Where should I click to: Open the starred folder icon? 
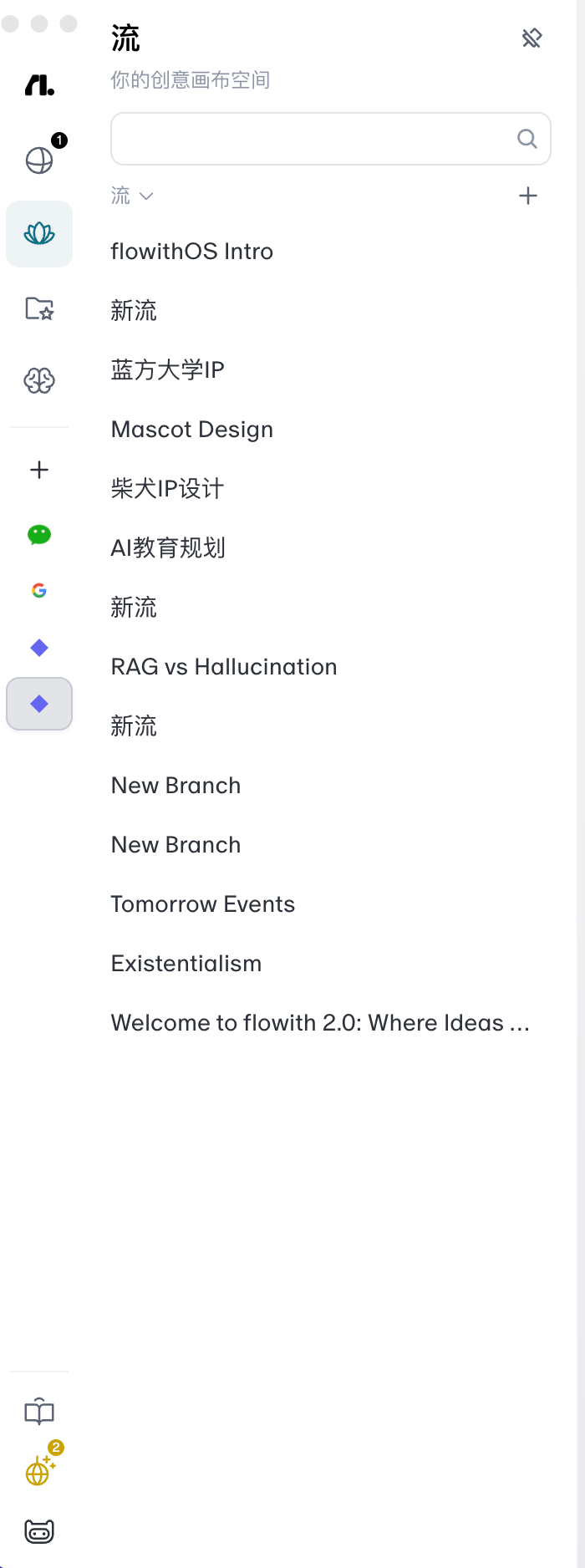point(39,308)
